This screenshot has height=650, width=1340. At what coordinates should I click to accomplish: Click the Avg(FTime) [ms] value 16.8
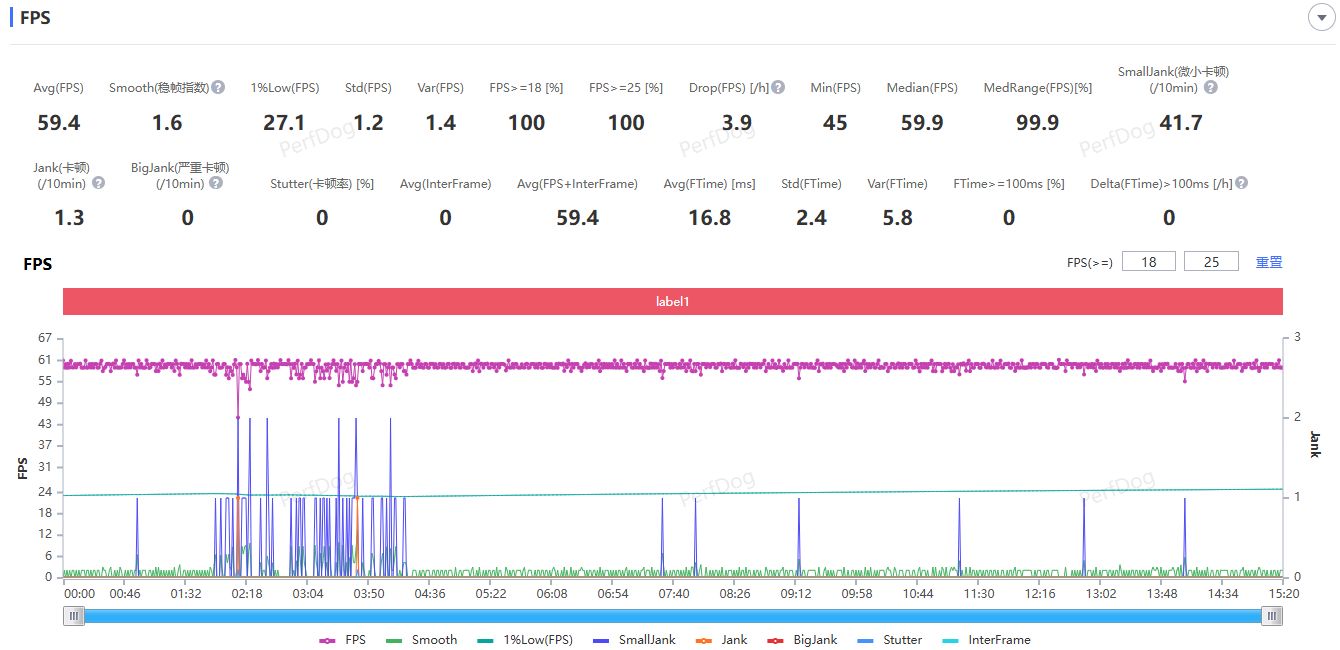coord(709,218)
